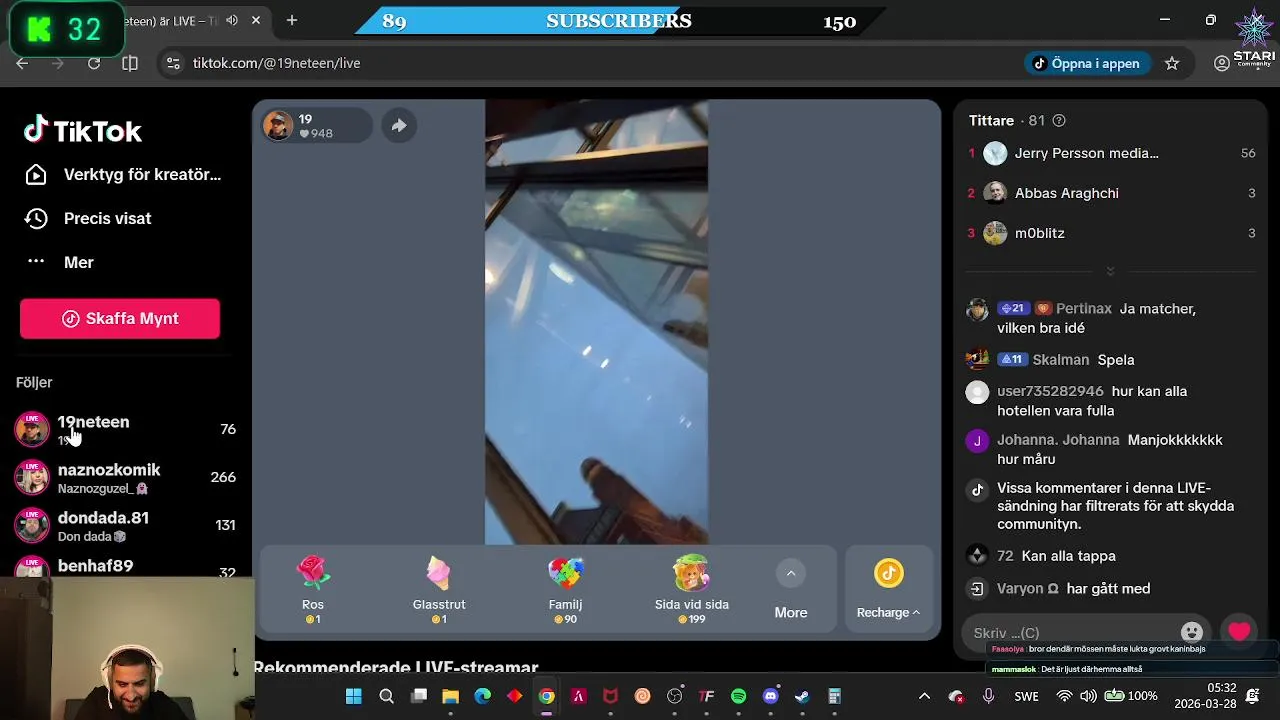Click user735282946 username in chat
This screenshot has width=1280, height=720.
pyautogui.click(x=1050, y=391)
